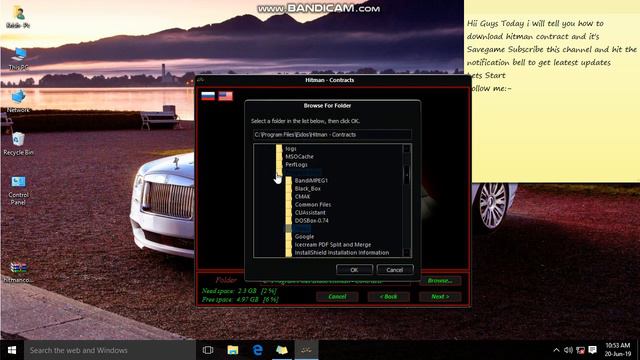Open Task View on taskbar
Image resolution: width=640 pixels, height=360 pixels.
208,350
